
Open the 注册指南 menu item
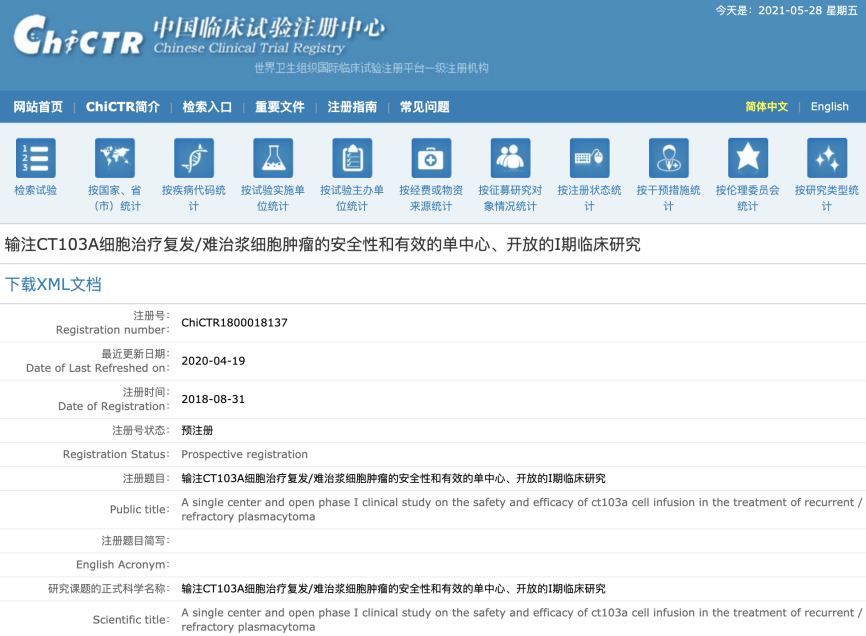pos(352,107)
